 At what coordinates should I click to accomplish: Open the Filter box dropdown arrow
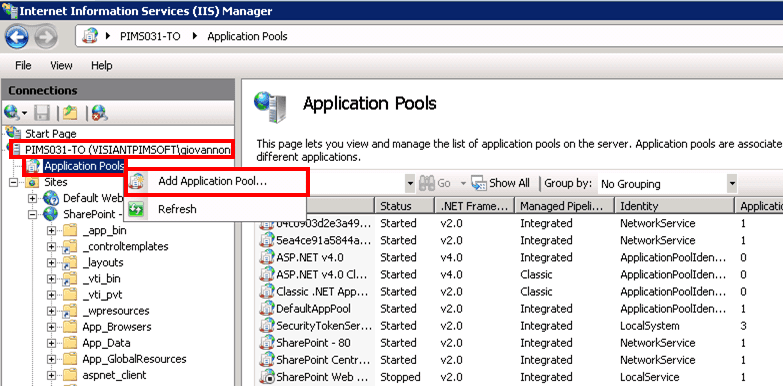tap(410, 183)
